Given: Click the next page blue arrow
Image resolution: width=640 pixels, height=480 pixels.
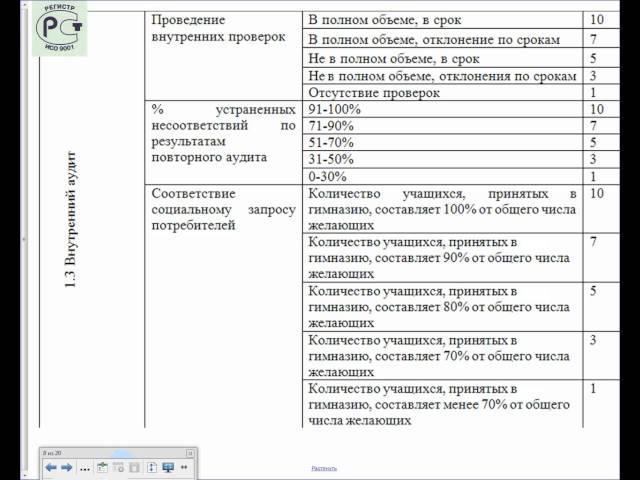Looking at the screenshot, I should [x=67, y=467].
